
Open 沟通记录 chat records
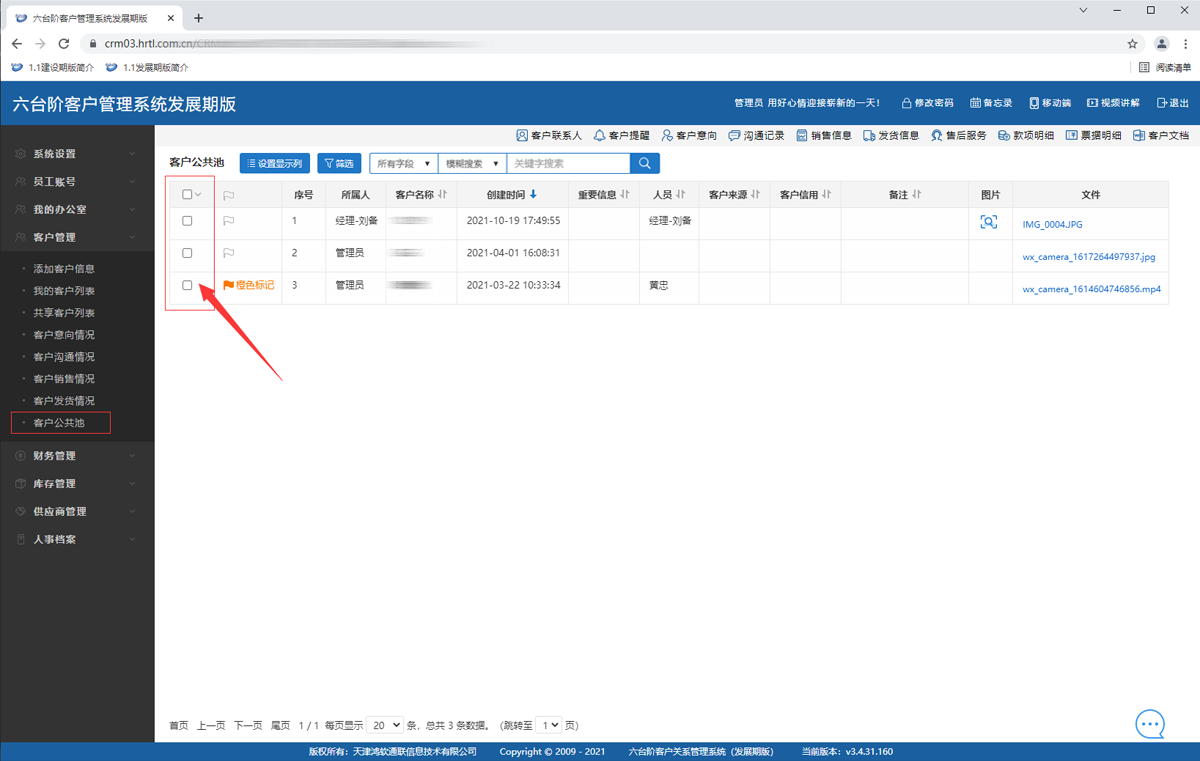756,135
